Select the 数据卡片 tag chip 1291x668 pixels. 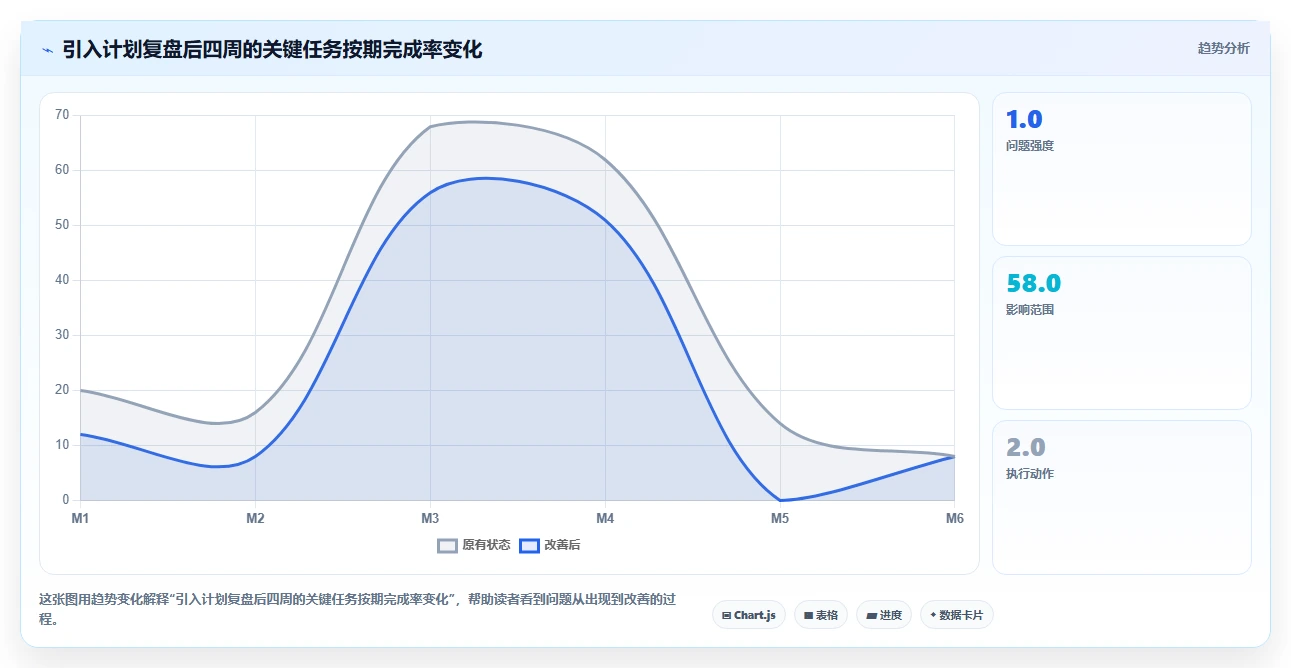[957, 615]
